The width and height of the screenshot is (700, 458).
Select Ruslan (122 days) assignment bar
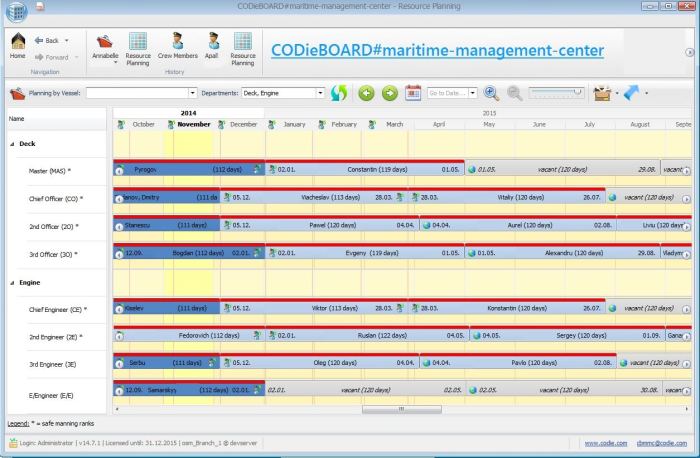367,335
